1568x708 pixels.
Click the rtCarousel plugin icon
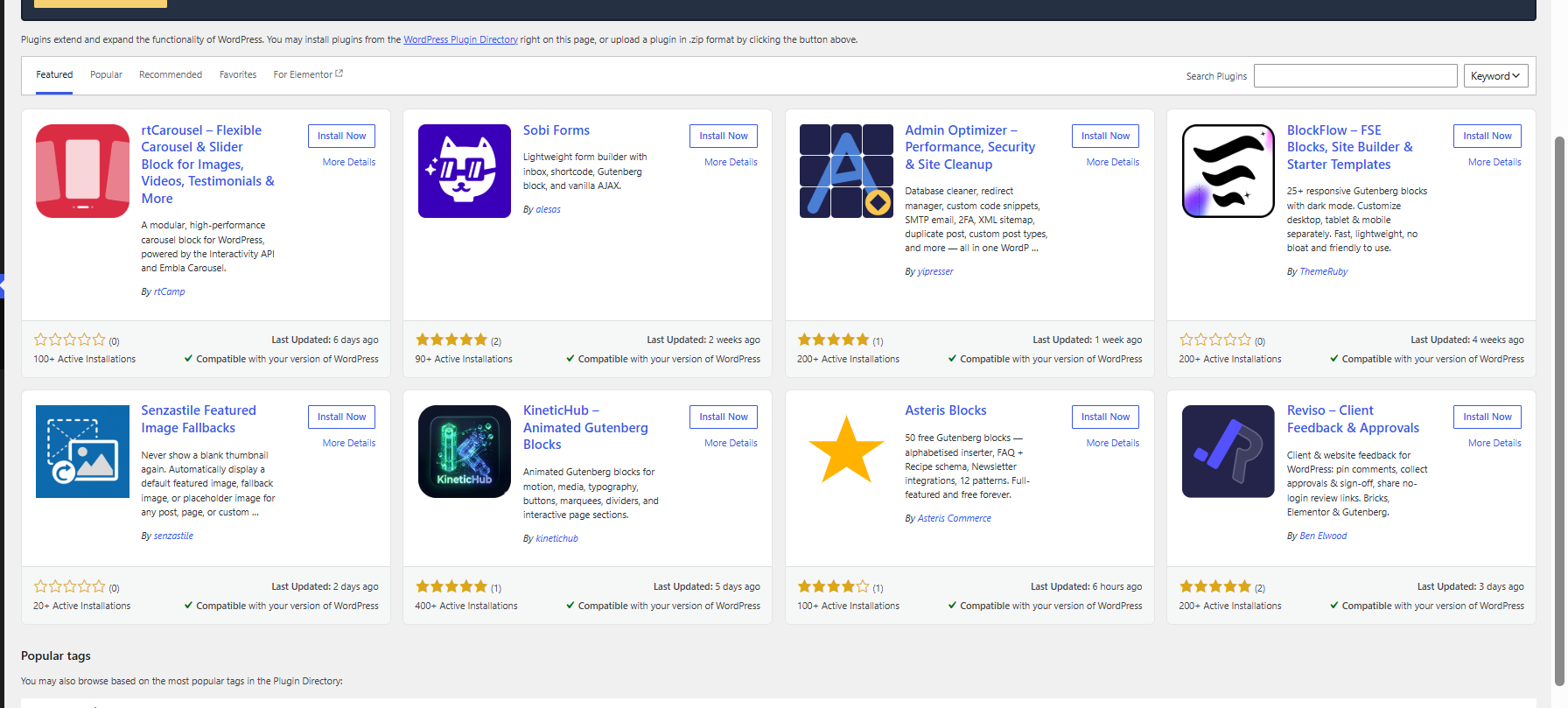click(x=82, y=171)
